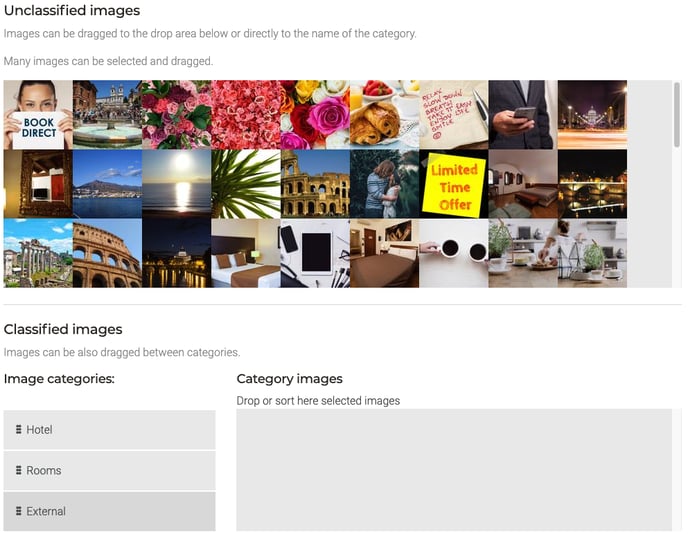Click the man holding smartphone photo
This screenshot has width=688, height=536.
click(x=523, y=115)
